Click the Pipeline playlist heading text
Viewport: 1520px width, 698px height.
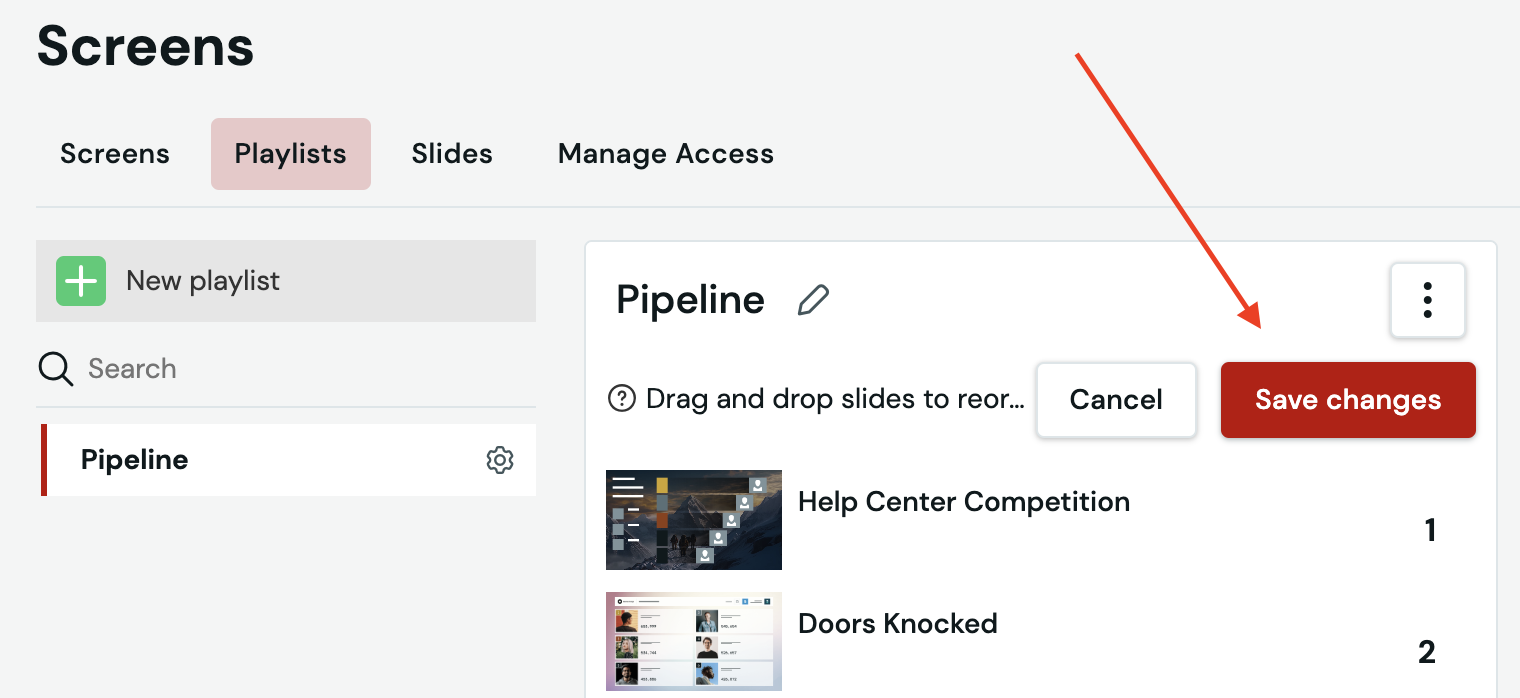tap(691, 300)
